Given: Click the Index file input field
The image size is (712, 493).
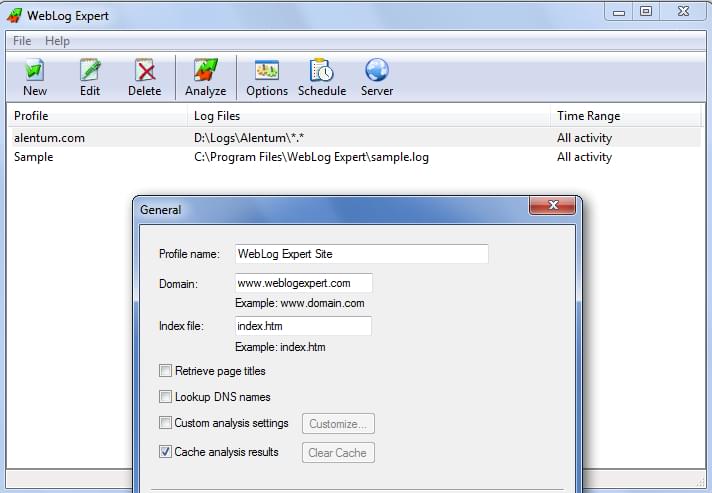Looking at the screenshot, I should pyautogui.click(x=303, y=326).
